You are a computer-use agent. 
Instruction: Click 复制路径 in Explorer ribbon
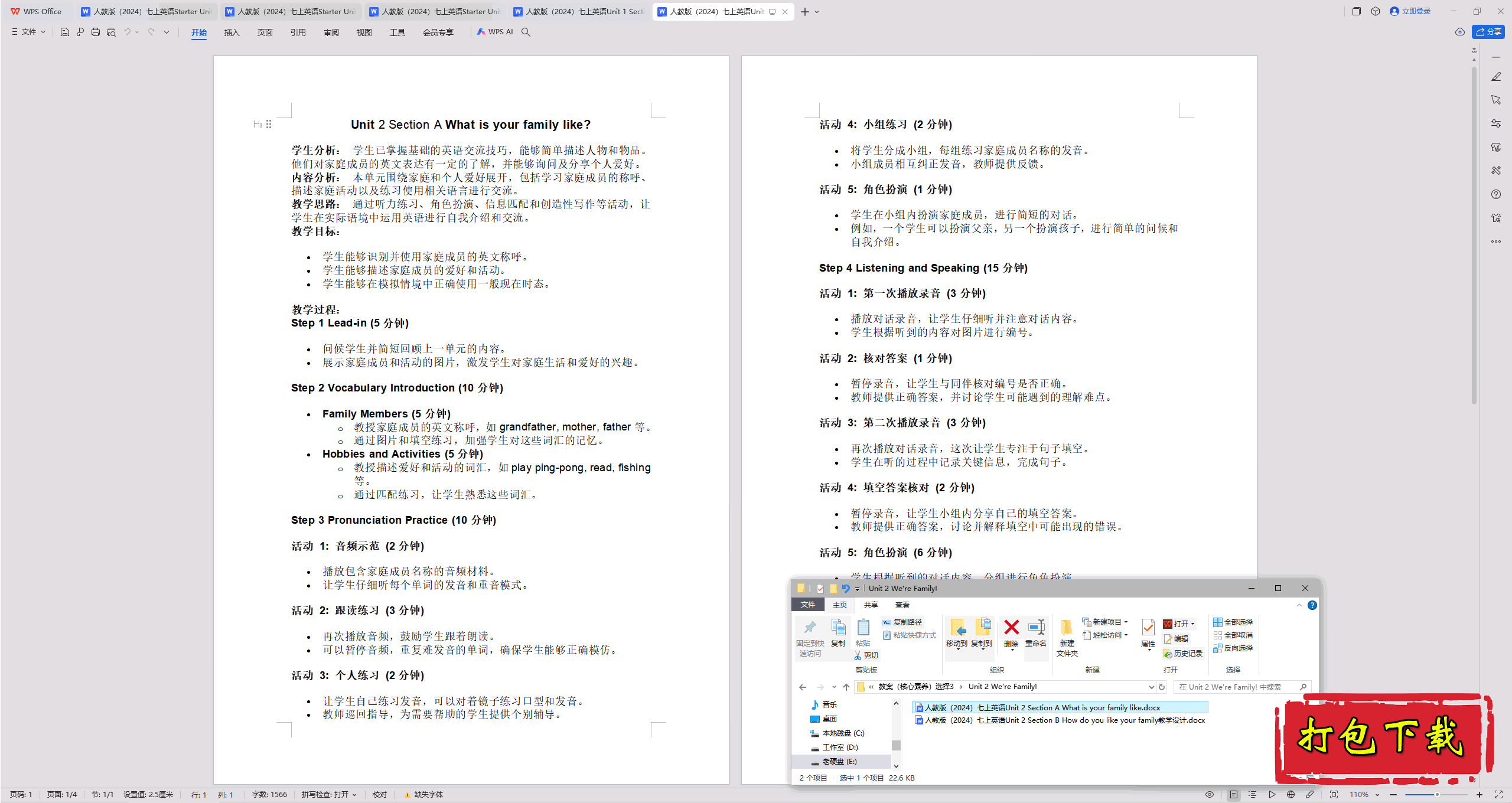point(902,622)
